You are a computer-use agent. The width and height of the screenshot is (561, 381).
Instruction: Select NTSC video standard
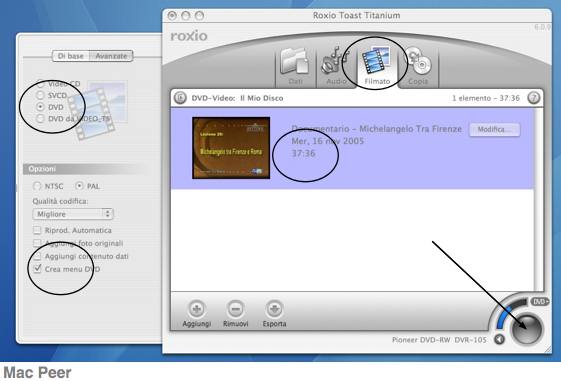pos(37,186)
